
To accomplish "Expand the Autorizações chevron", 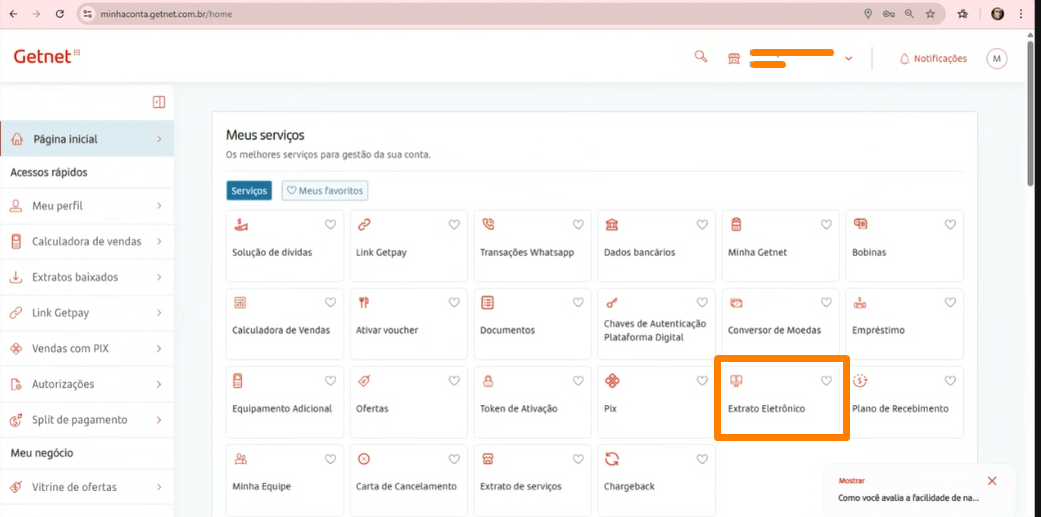I will point(159,384).
